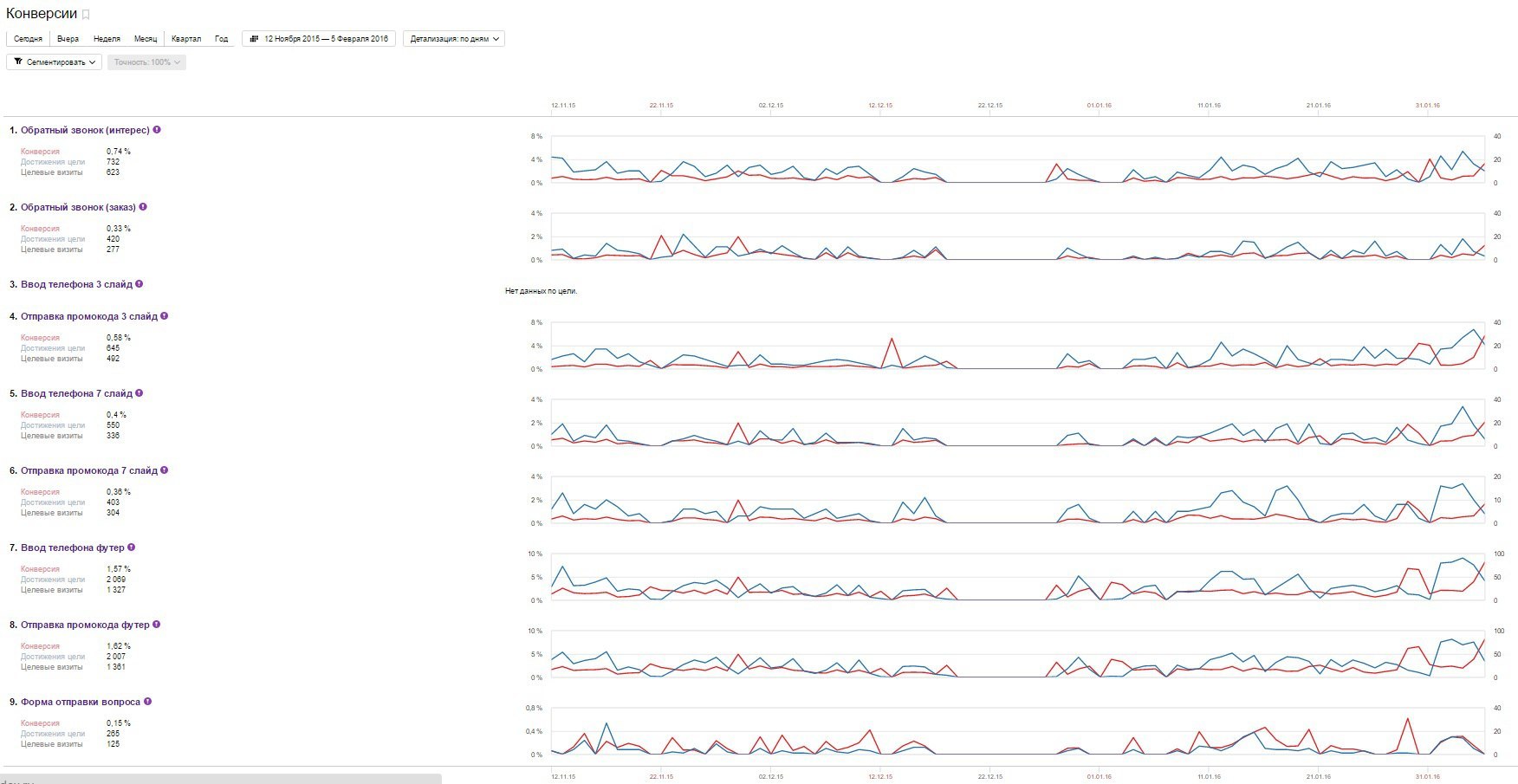Click help icon next to Обратный звонок (заказ)

pyautogui.click(x=143, y=207)
